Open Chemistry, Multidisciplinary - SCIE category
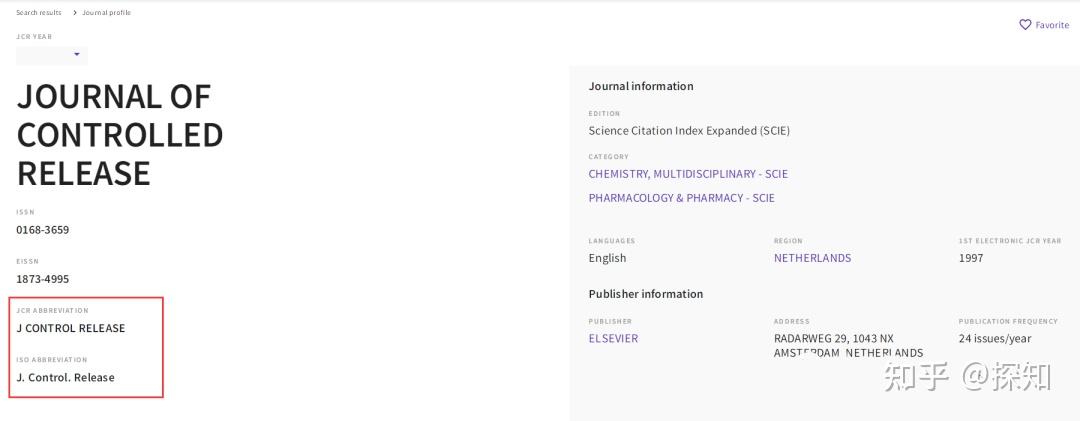Viewport: 1080px width, 421px height. [x=688, y=174]
